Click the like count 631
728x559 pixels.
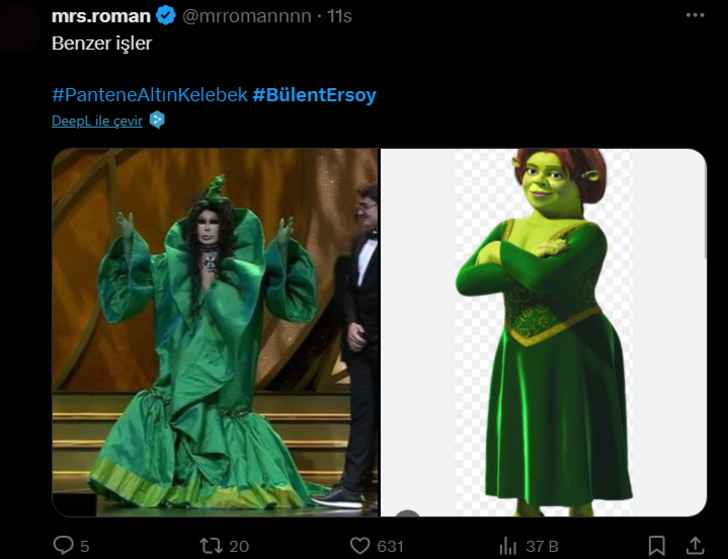390,546
